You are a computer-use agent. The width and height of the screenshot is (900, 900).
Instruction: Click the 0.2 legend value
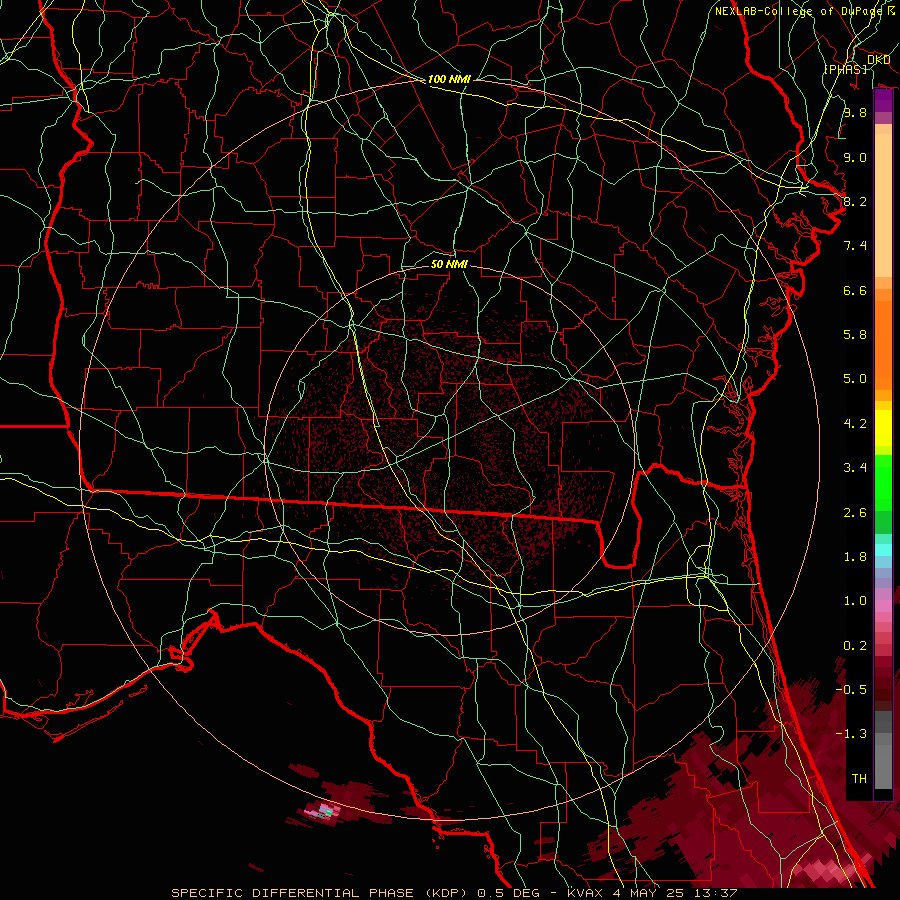tap(855, 646)
